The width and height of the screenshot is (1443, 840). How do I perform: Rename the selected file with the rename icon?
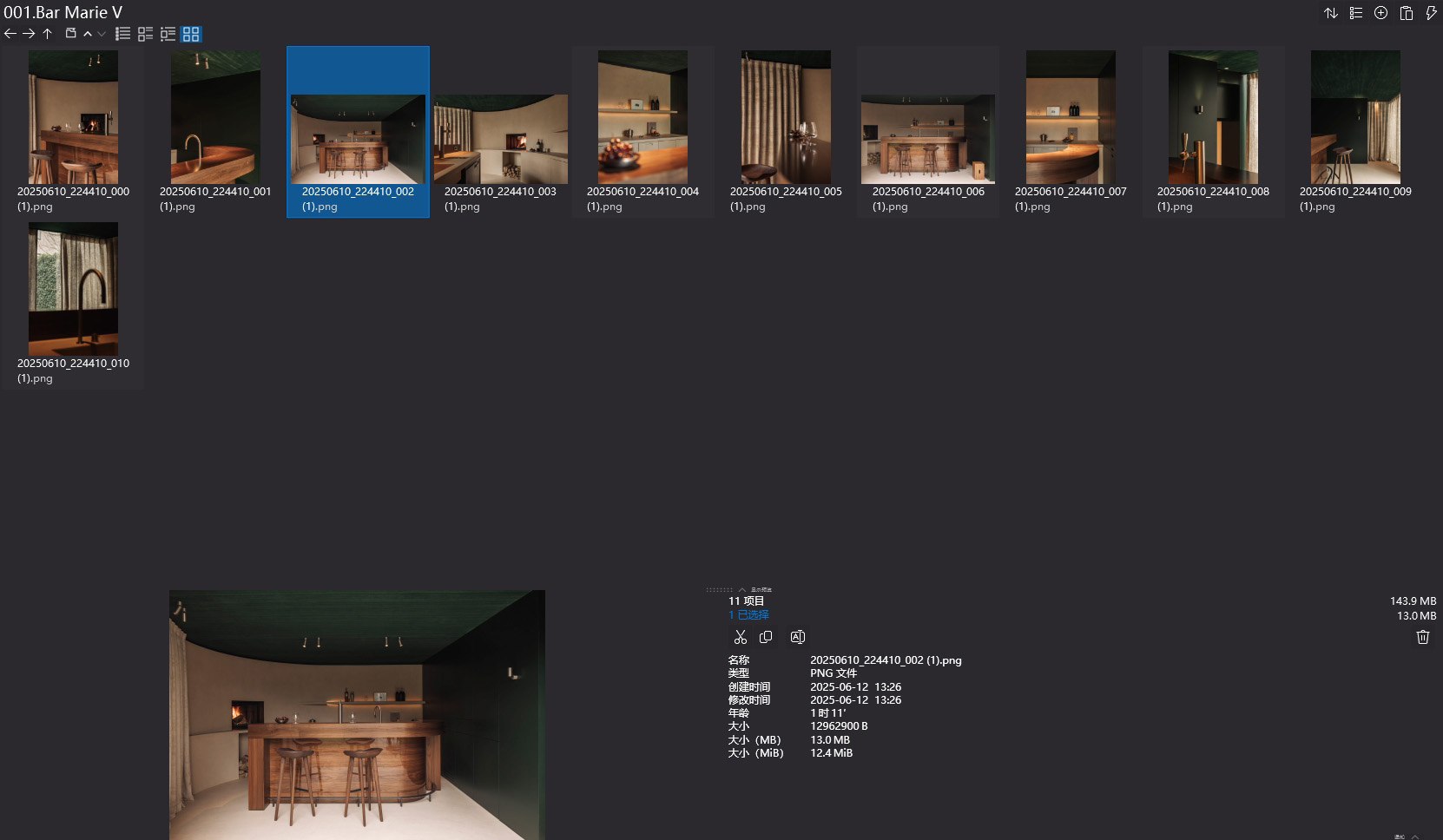click(798, 636)
